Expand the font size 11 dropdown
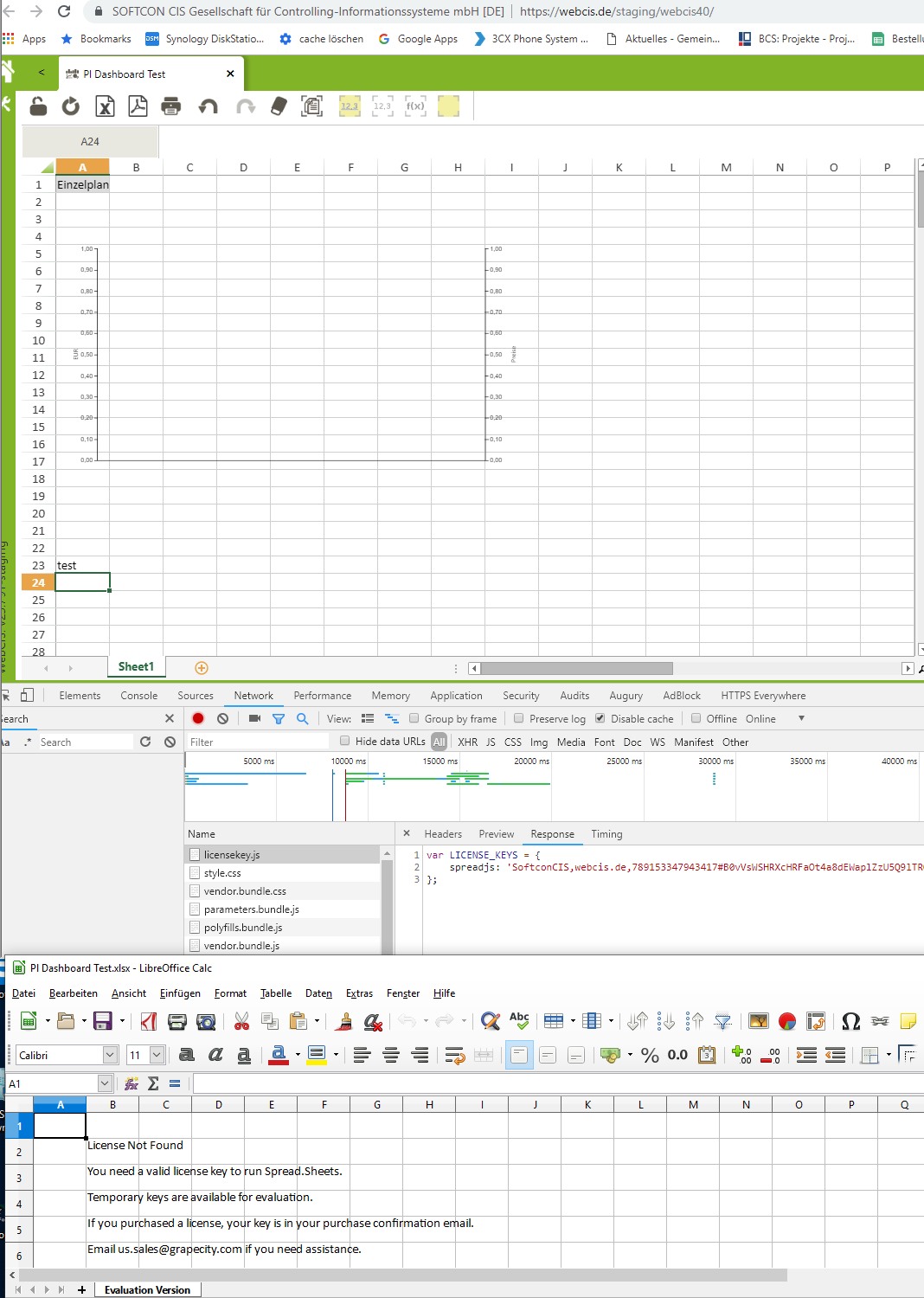This screenshot has width=924, height=1298. pyautogui.click(x=157, y=1055)
